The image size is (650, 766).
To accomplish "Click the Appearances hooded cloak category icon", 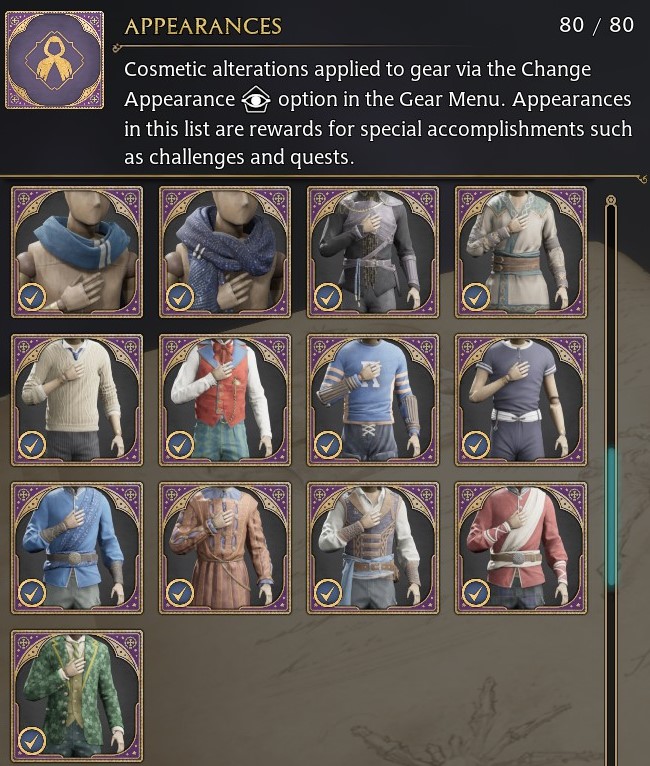I will click(x=54, y=60).
